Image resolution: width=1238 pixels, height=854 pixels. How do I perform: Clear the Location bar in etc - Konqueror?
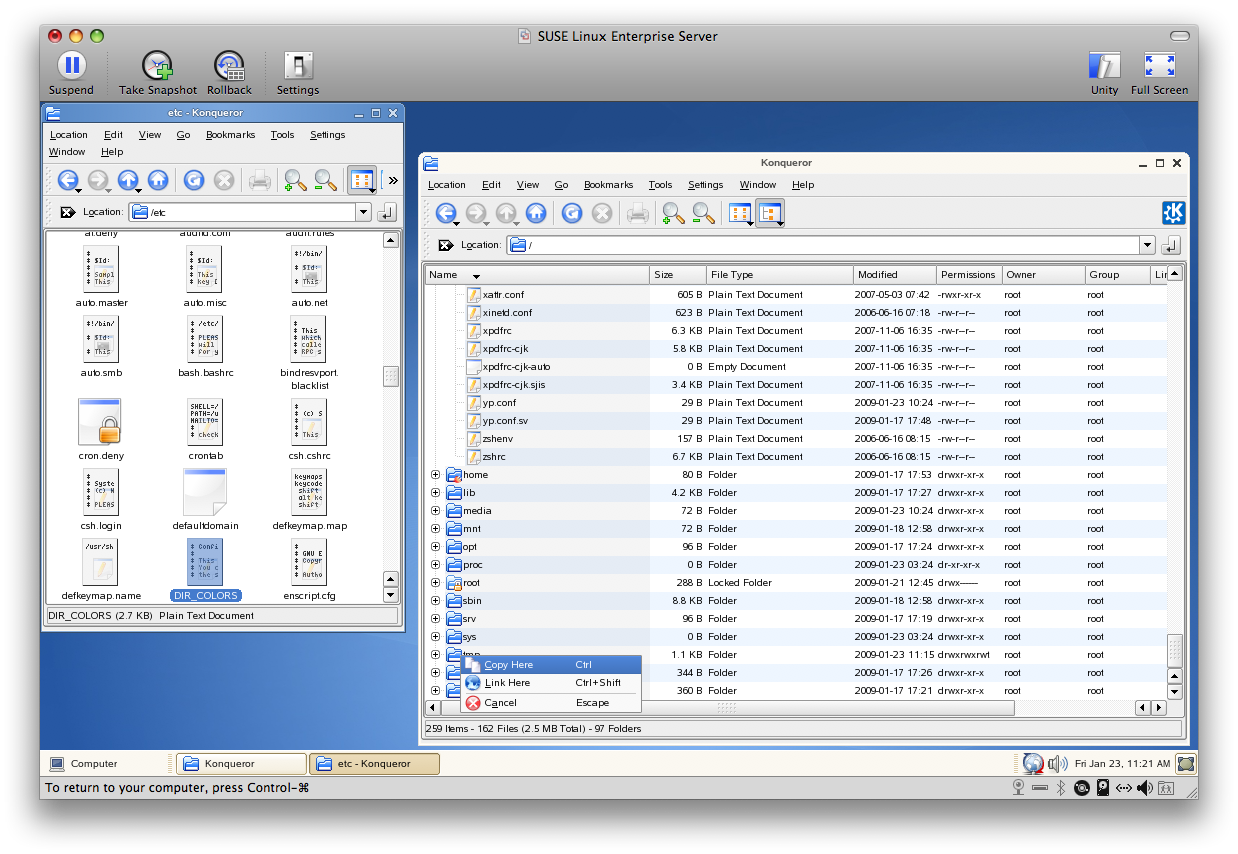pyautogui.click(x=68, y=212)
